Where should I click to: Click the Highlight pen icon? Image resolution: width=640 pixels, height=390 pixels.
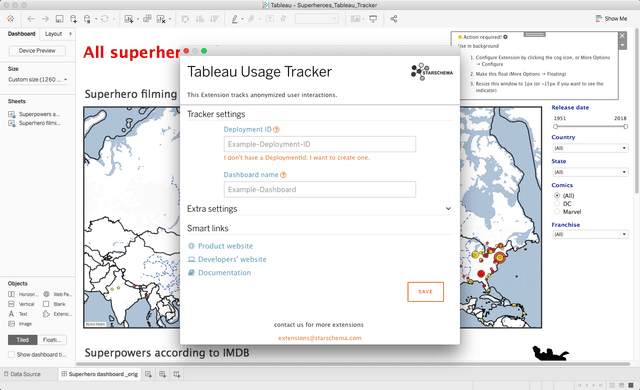235,19
